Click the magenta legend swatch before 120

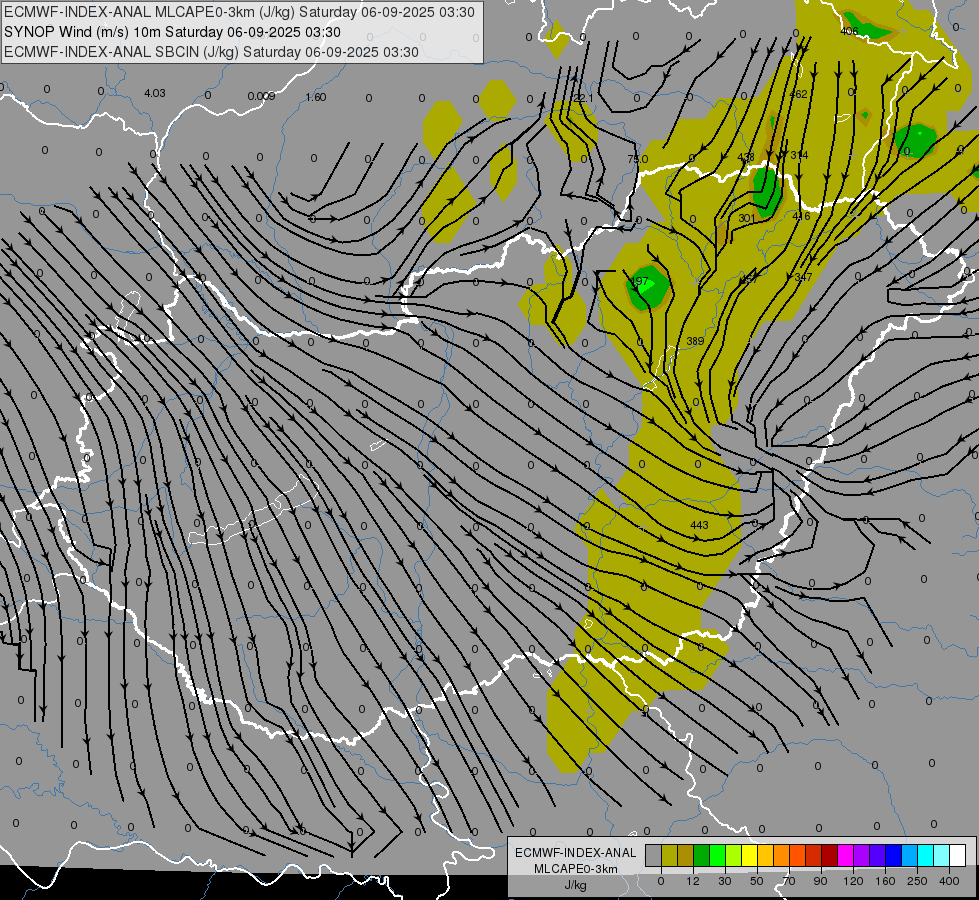(x=846, y=856)
